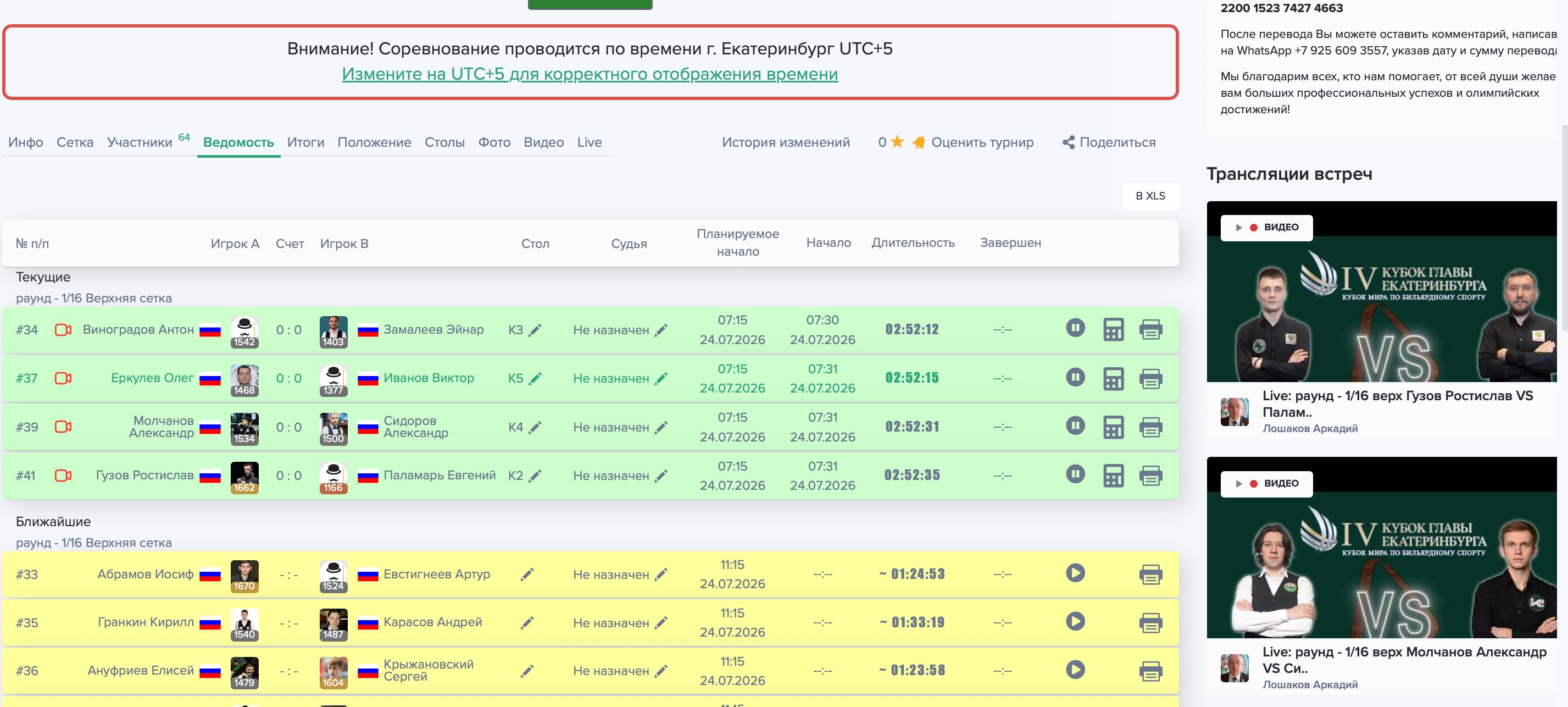Click the video camera icon for match #41
1568x707 pixels.
pos(63,476)
